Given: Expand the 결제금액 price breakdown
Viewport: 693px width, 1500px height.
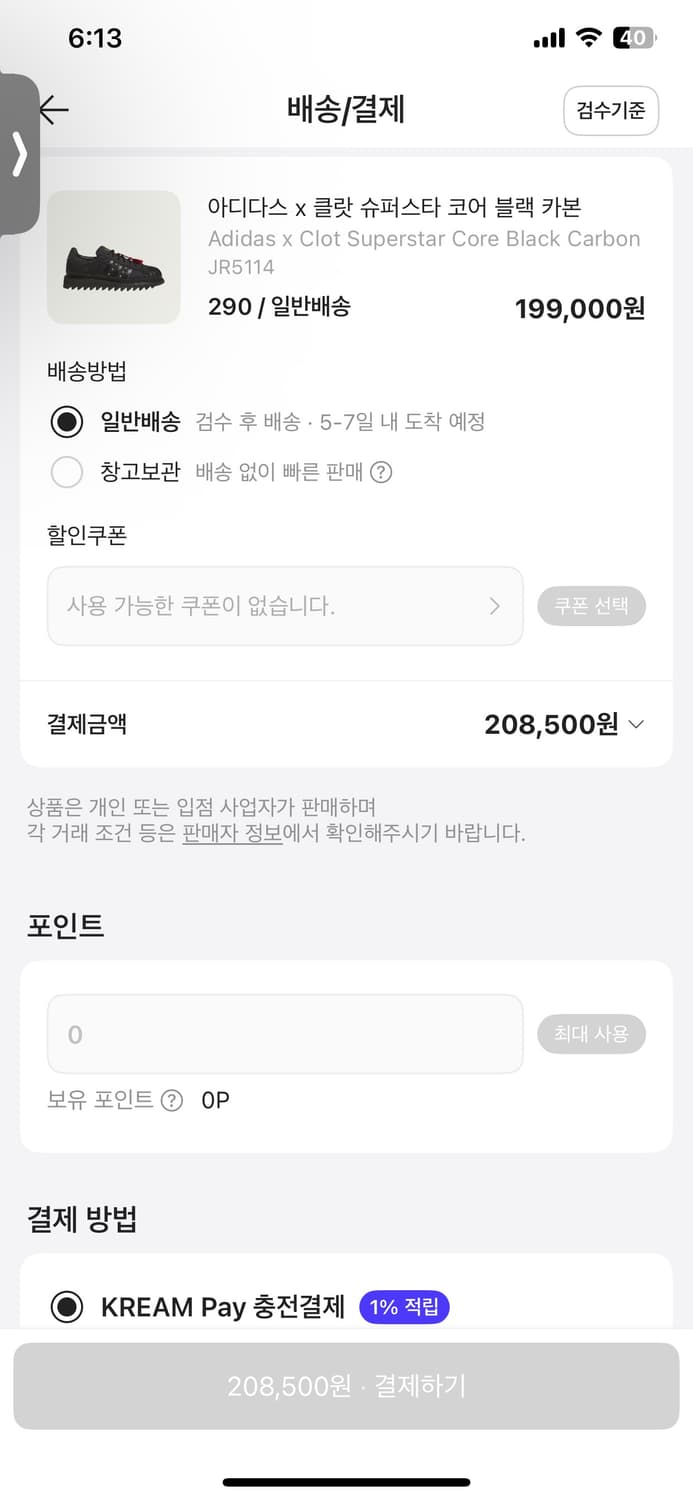Looking at the screenshot, I should pyautogui.click(x=636, y=724).
